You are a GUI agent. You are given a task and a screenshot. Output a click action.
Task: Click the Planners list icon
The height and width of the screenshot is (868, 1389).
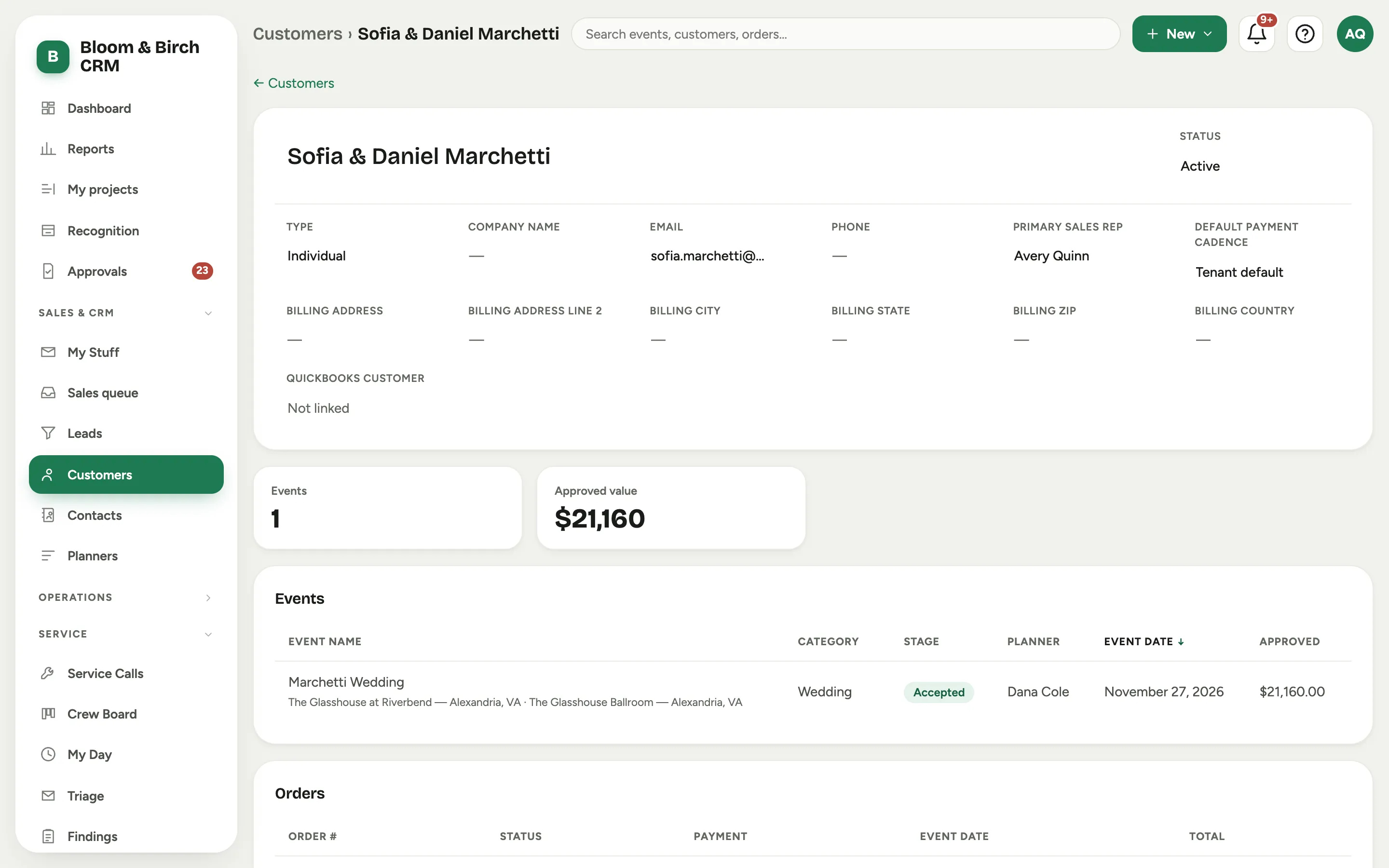48,555
